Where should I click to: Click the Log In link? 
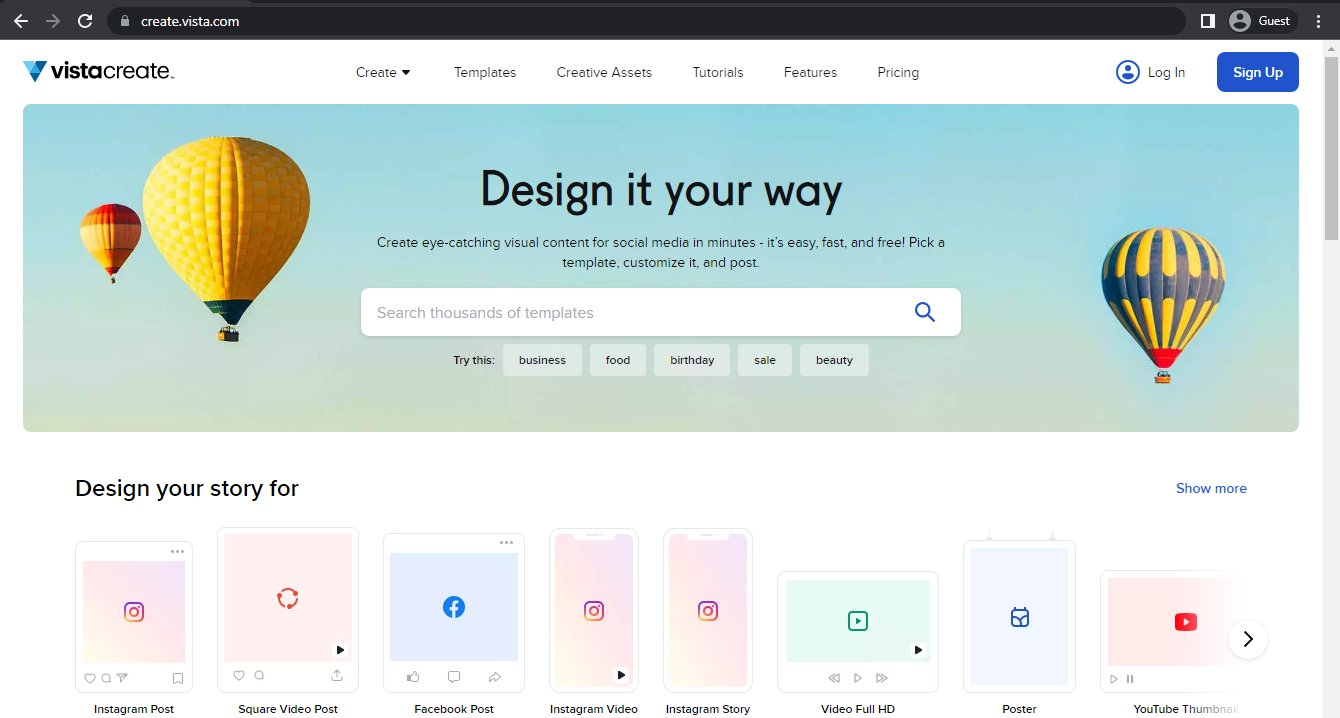click(x=1166, y=72)
